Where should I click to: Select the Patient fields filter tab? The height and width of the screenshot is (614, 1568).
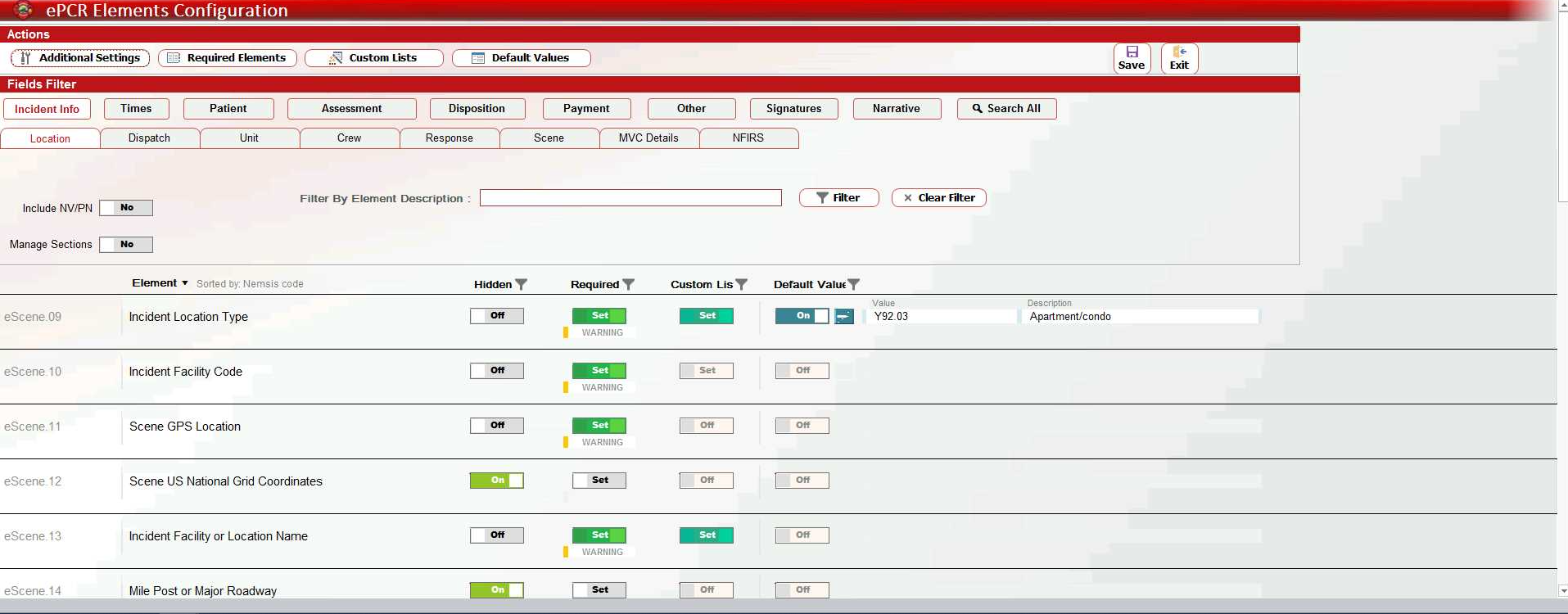tap(228, 109)
